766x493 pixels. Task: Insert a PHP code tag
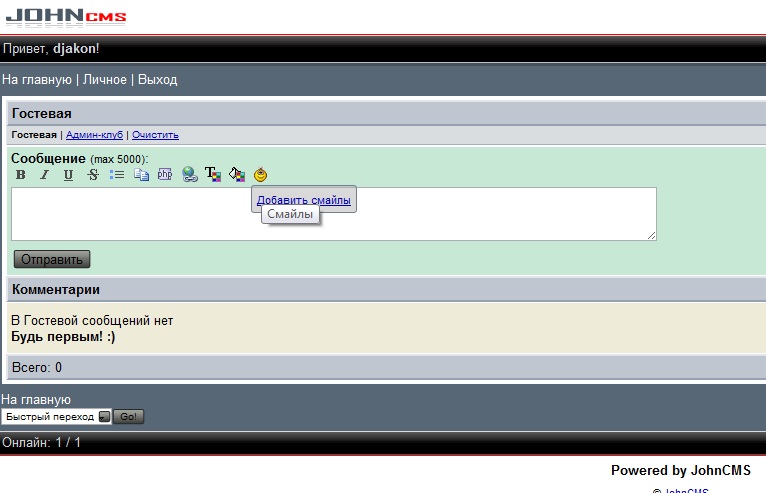click(x=165, y=174)
